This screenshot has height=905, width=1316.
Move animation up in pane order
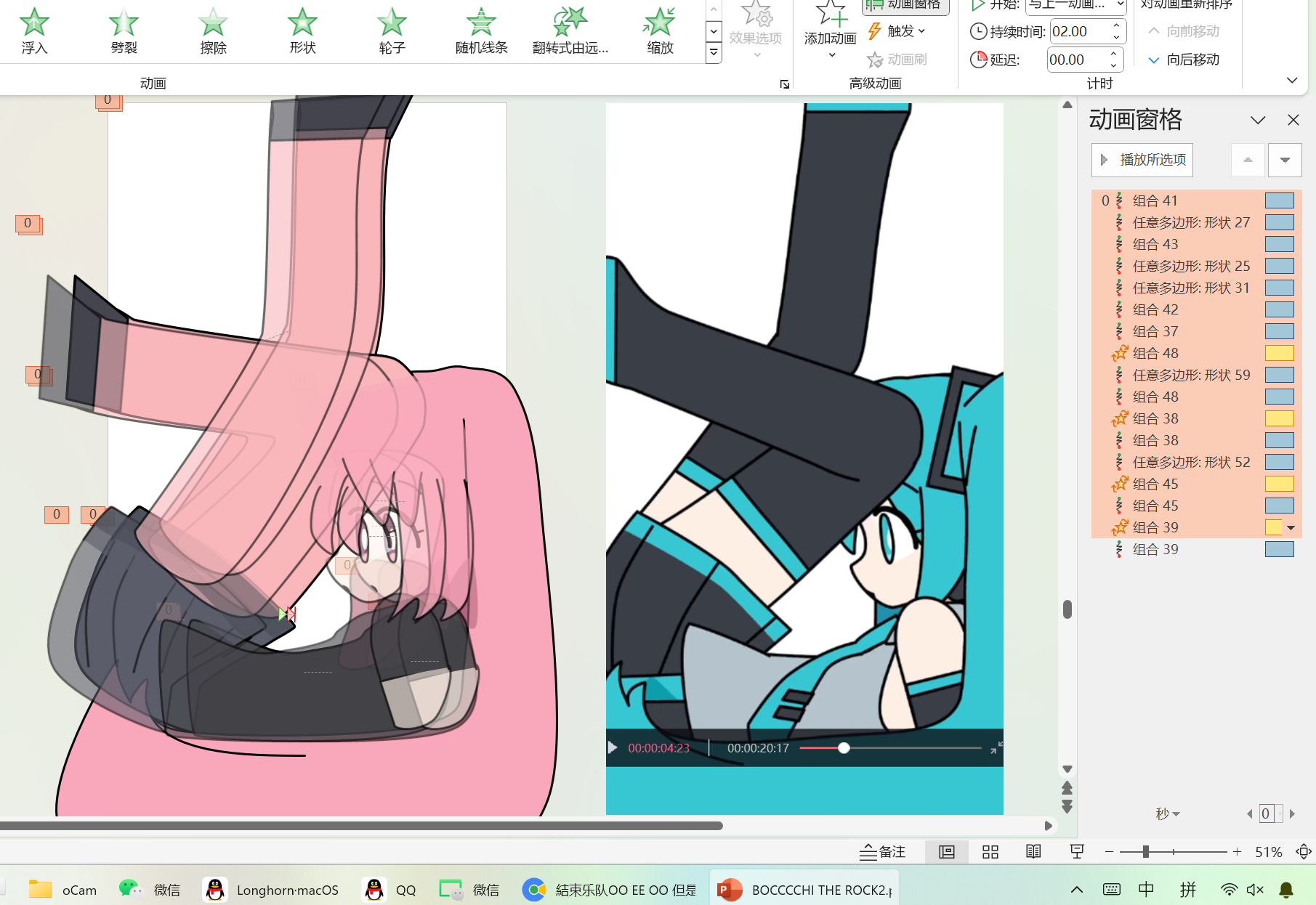(1248, 160)
